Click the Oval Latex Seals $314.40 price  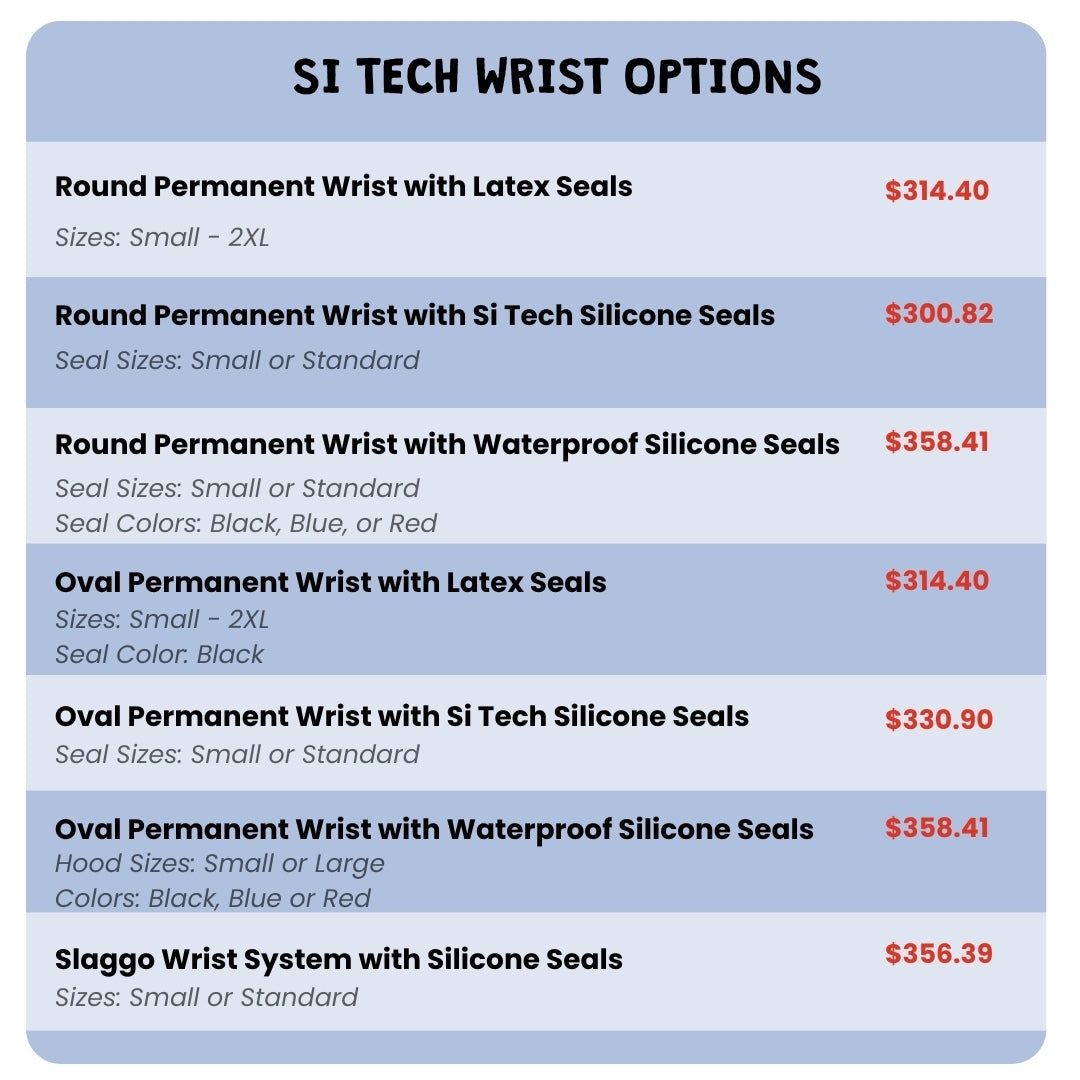tap(936, 581)
